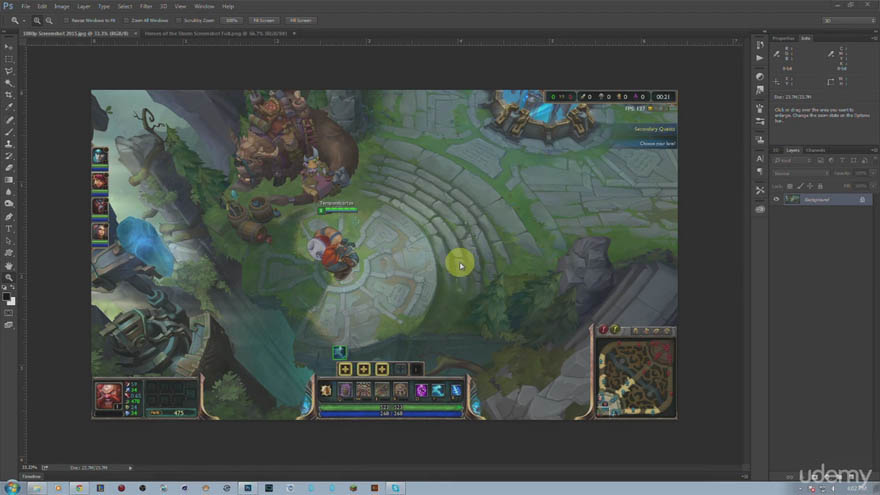The width and height of the screenshot is (880, 495).
Task: Hide the Background layer eye icon
Action: [776, 199]
